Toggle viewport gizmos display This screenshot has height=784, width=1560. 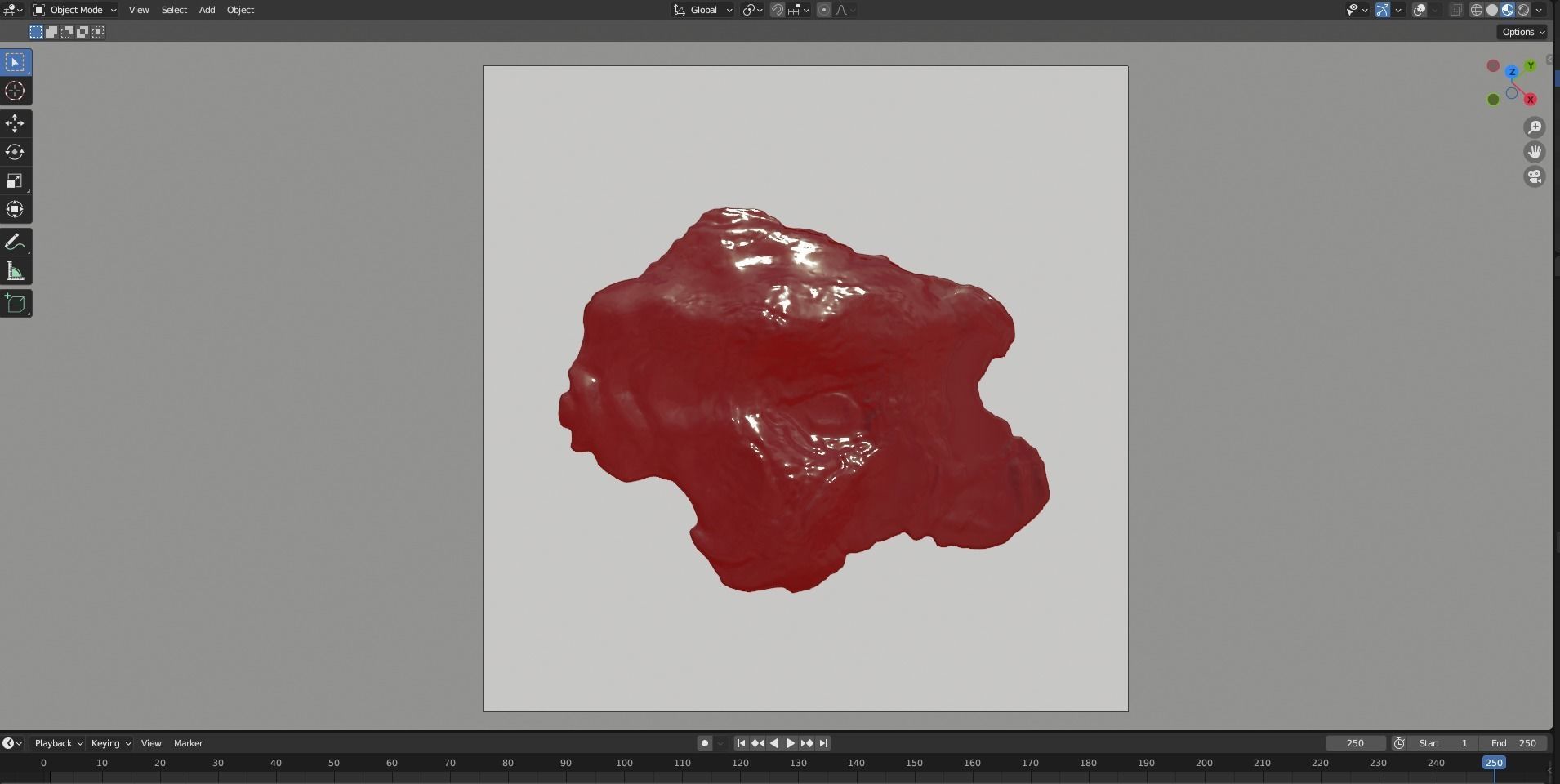(1382, 10)
